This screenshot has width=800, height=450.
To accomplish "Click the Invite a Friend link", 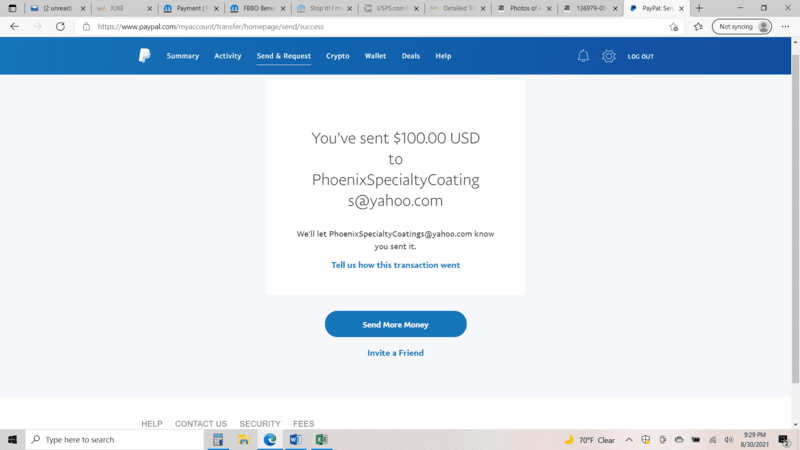I will point(395,353).
